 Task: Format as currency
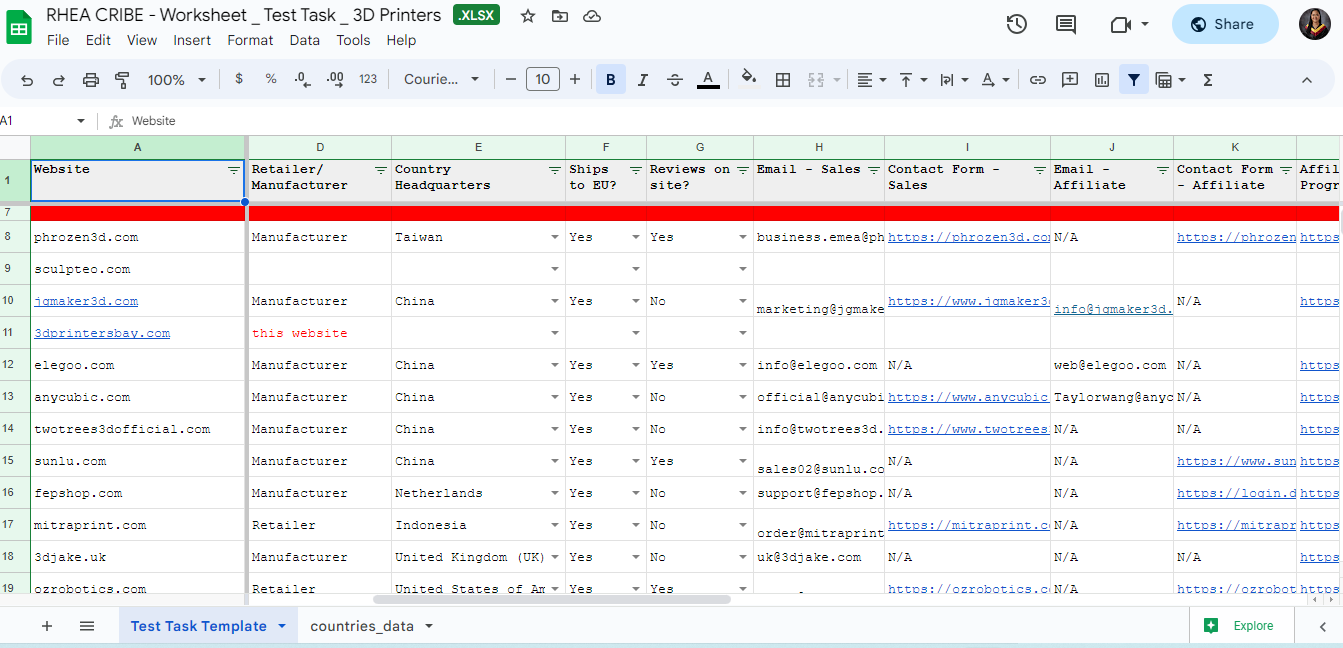pyautogui.click(x=238, y=80)
